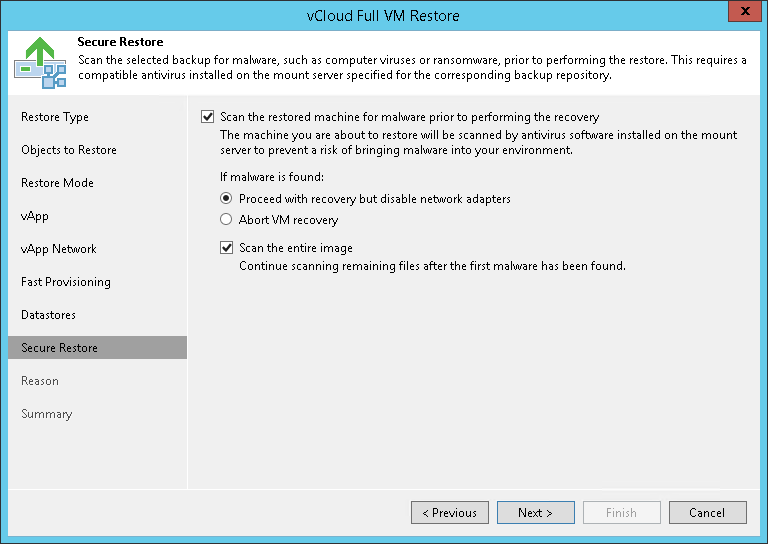Toggle scan restored machine for malware checkbox
The height and width of the screenshot is (544, 768).
[208, 117]
